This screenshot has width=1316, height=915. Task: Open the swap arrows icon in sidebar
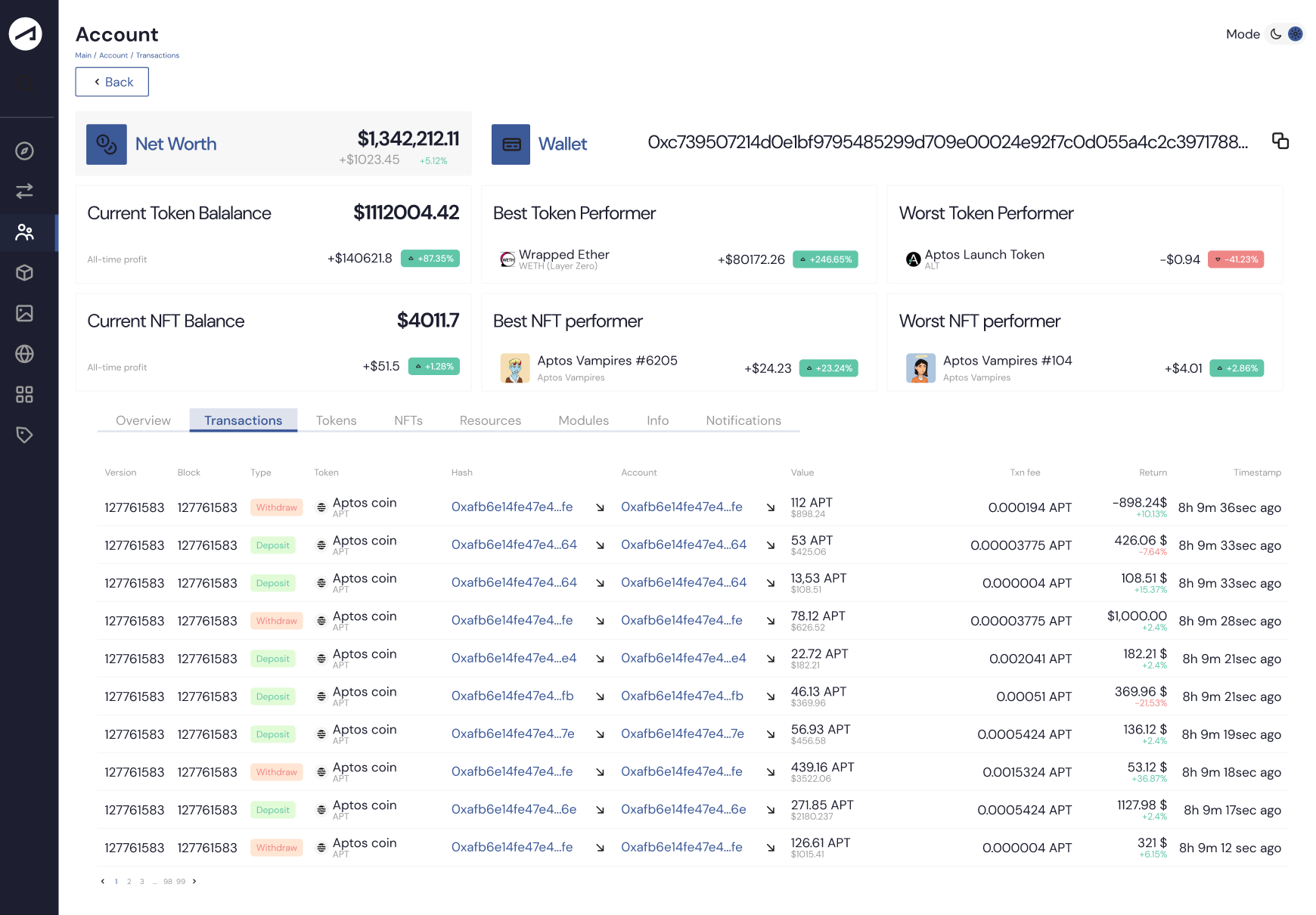[x=24, y=191]
